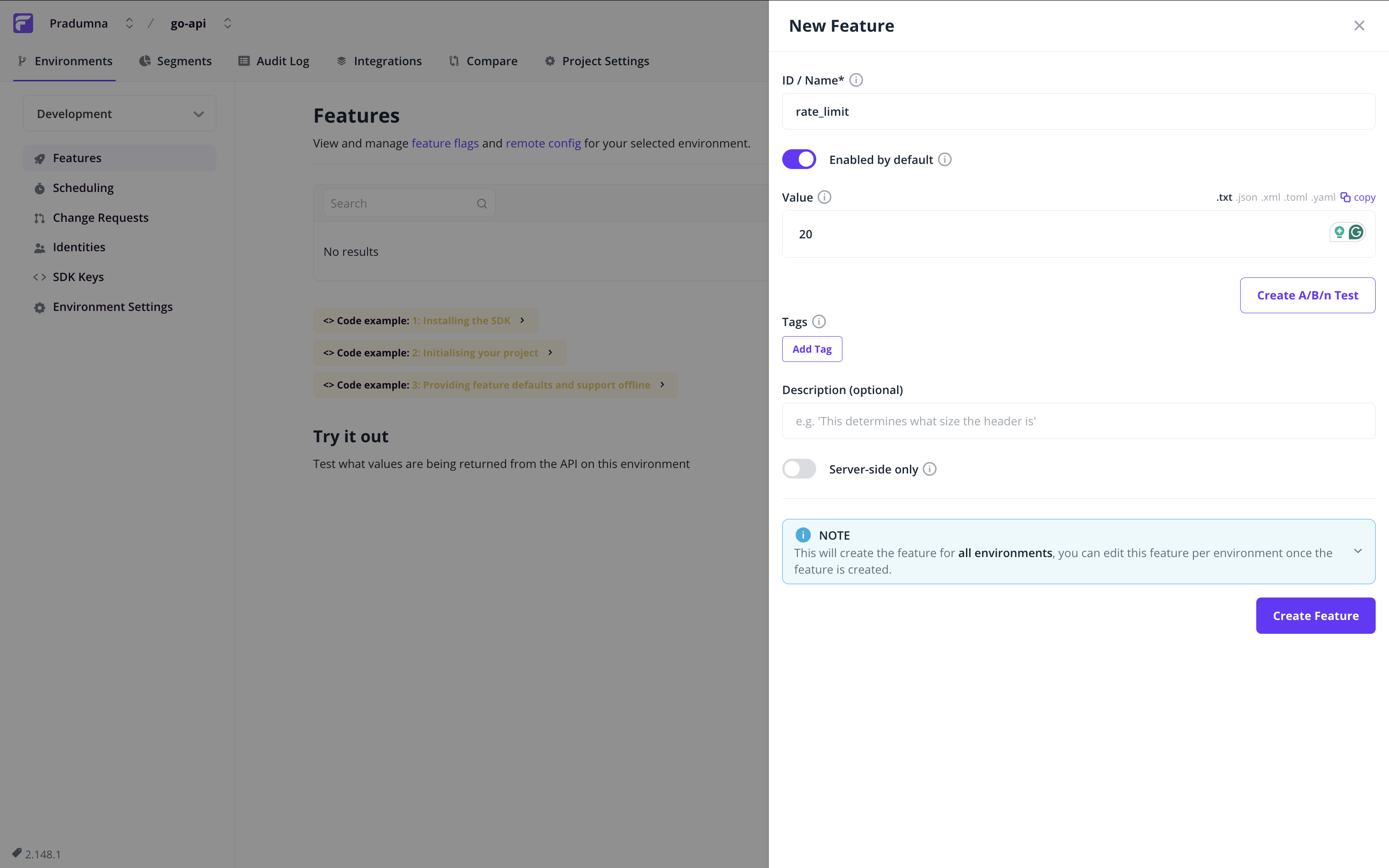Click the search icon in Features list
Image resolution: width=1389 pixels, height=868 pixels.
(x=481, y=202)
